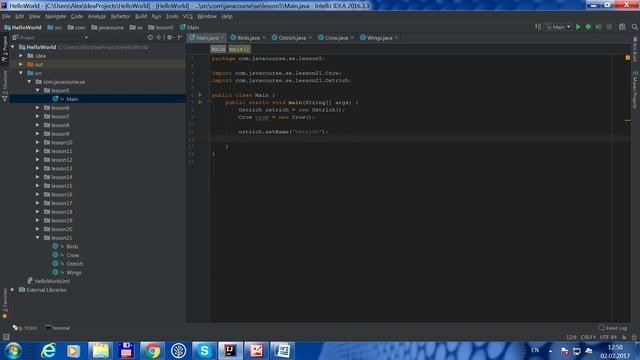Open the Terminal tool window button

pyautogui.click(x=58, y=328)
